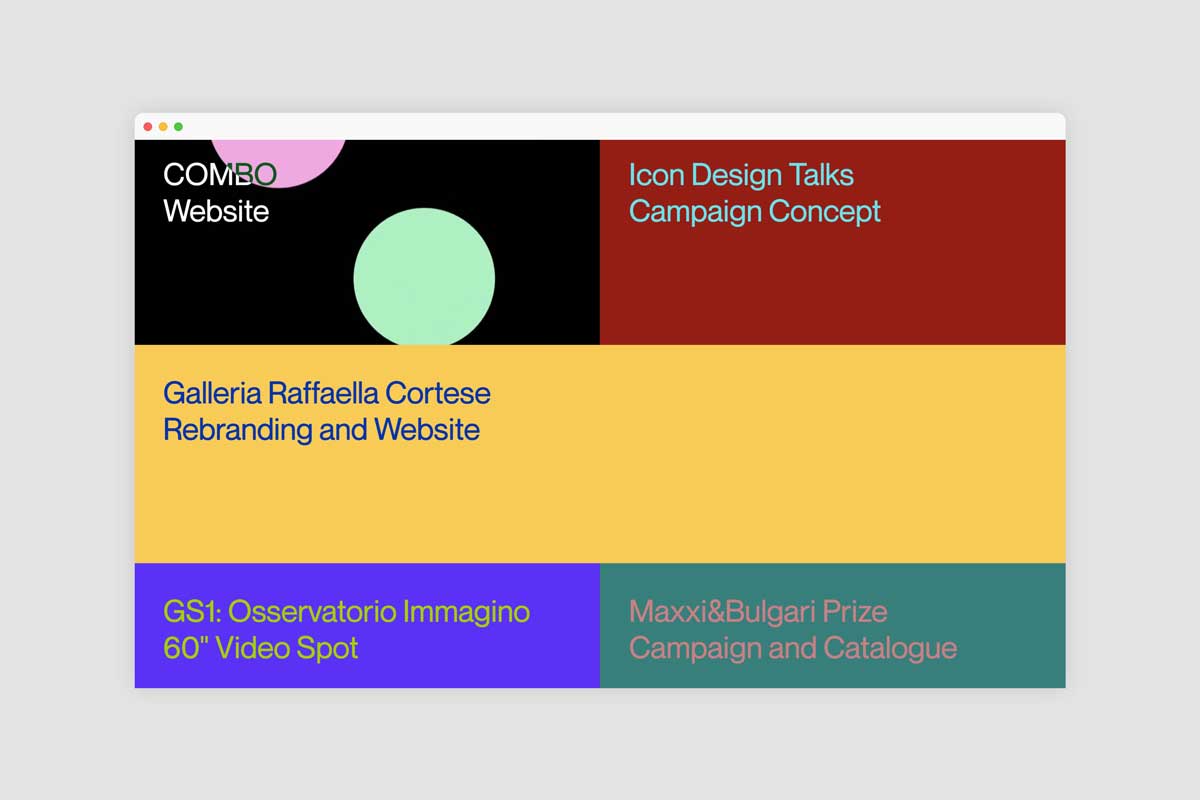Click the mint green circle in black tile
Screen dimensions: 1200x800
coord(424,277)
